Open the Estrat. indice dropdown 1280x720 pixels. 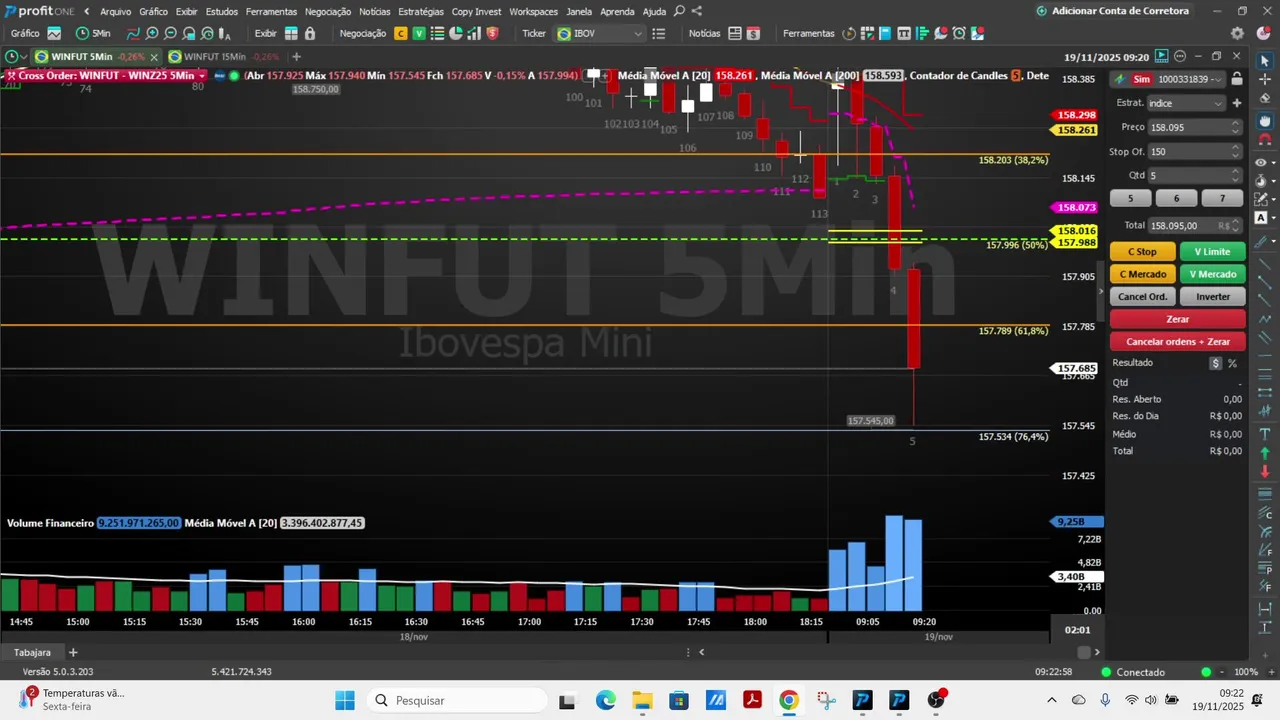tap(1186, 103)
